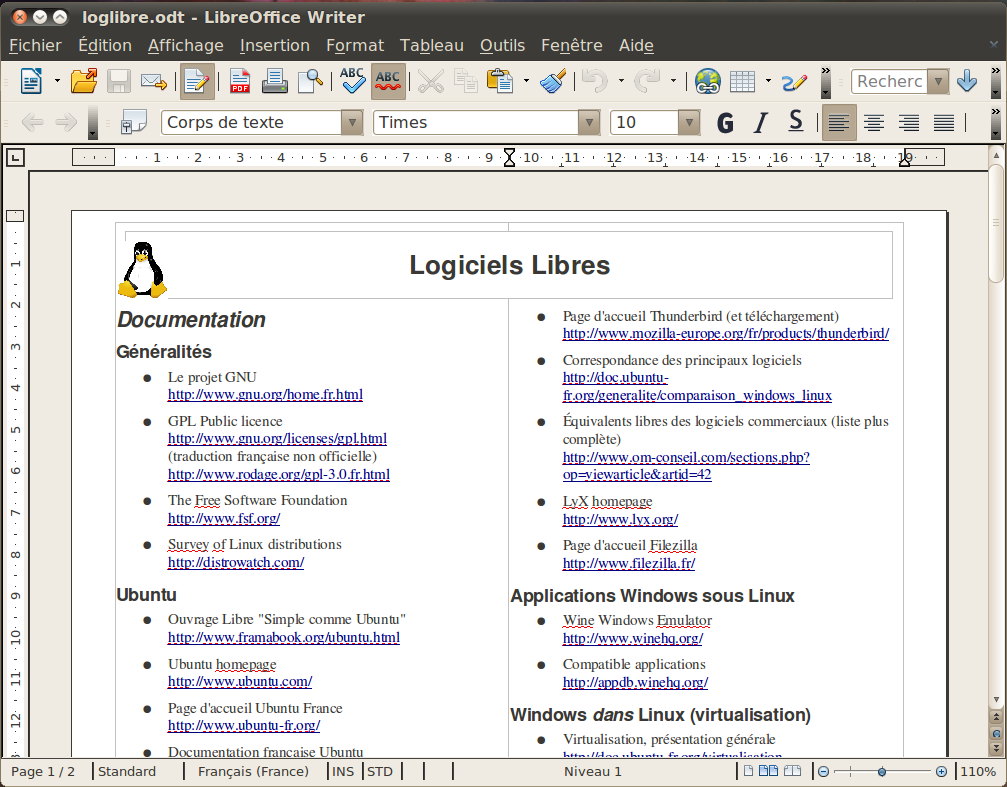Expand the Corps de texte style dropdown
The width and height of the screenshot is (1007, 787).
coord(351,122)
